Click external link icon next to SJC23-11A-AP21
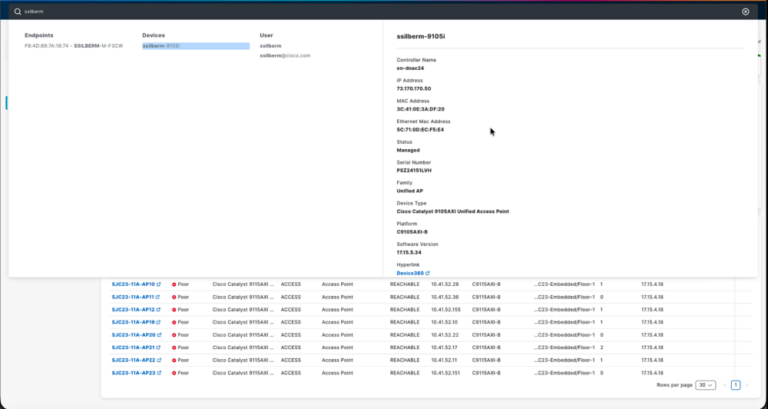Screen dimensions: 768x409 coord(159,348)
